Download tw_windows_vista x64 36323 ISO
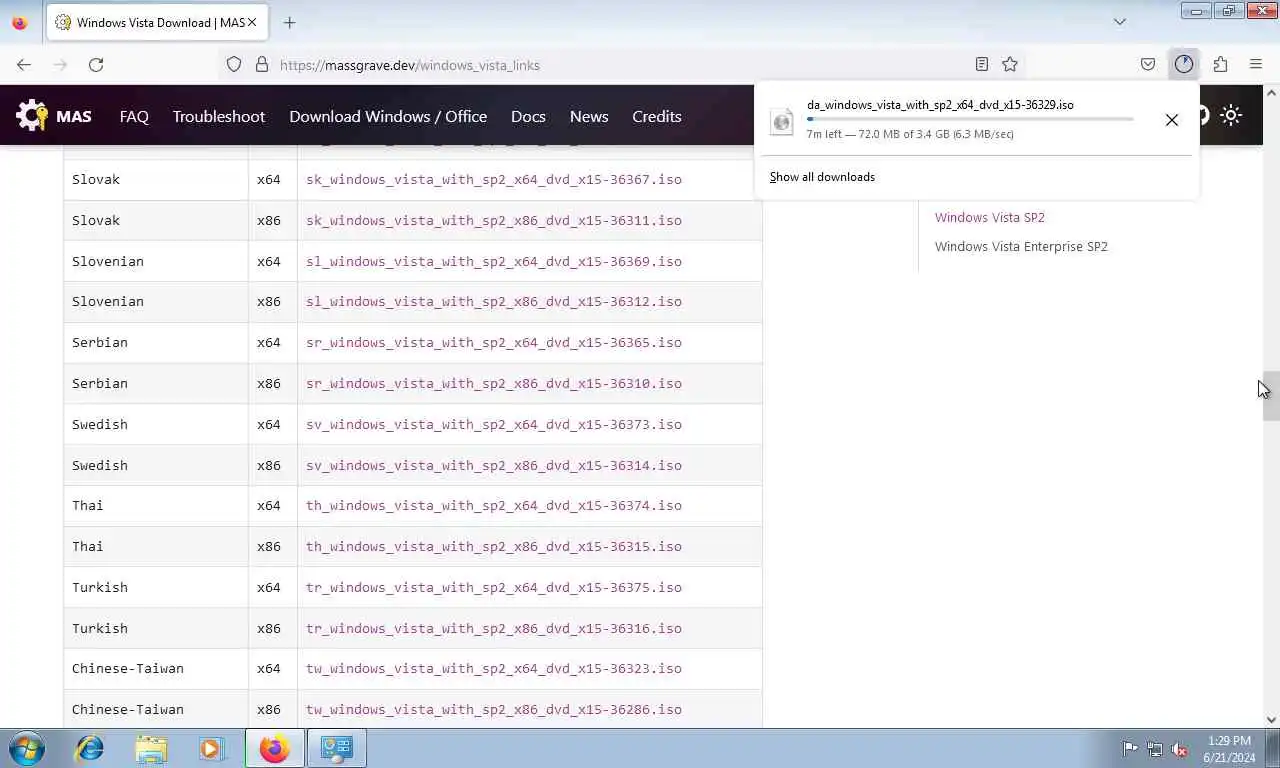This screenshot has height=768, width=1280. tap(494, 668)
